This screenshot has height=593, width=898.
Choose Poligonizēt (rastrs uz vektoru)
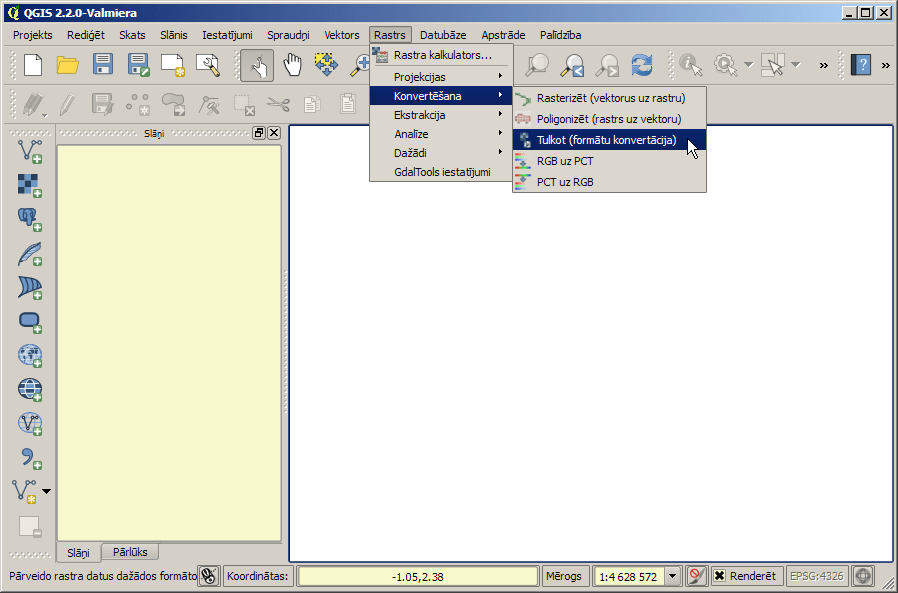609,119
